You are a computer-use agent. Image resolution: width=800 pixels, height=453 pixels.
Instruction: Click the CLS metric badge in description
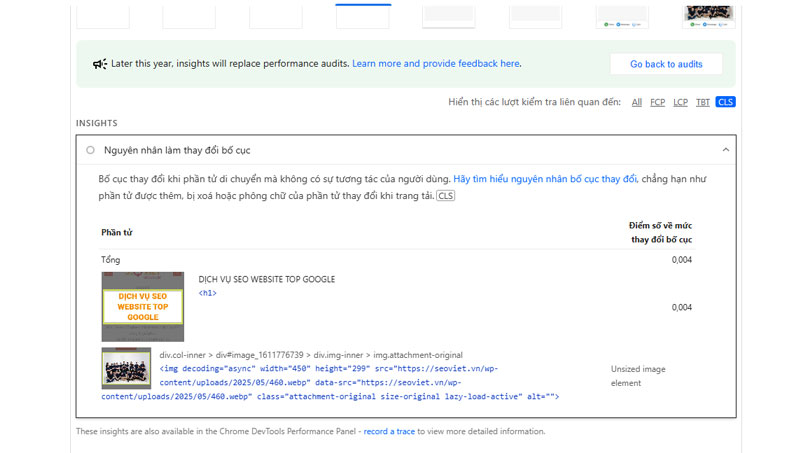pos(445,196)
